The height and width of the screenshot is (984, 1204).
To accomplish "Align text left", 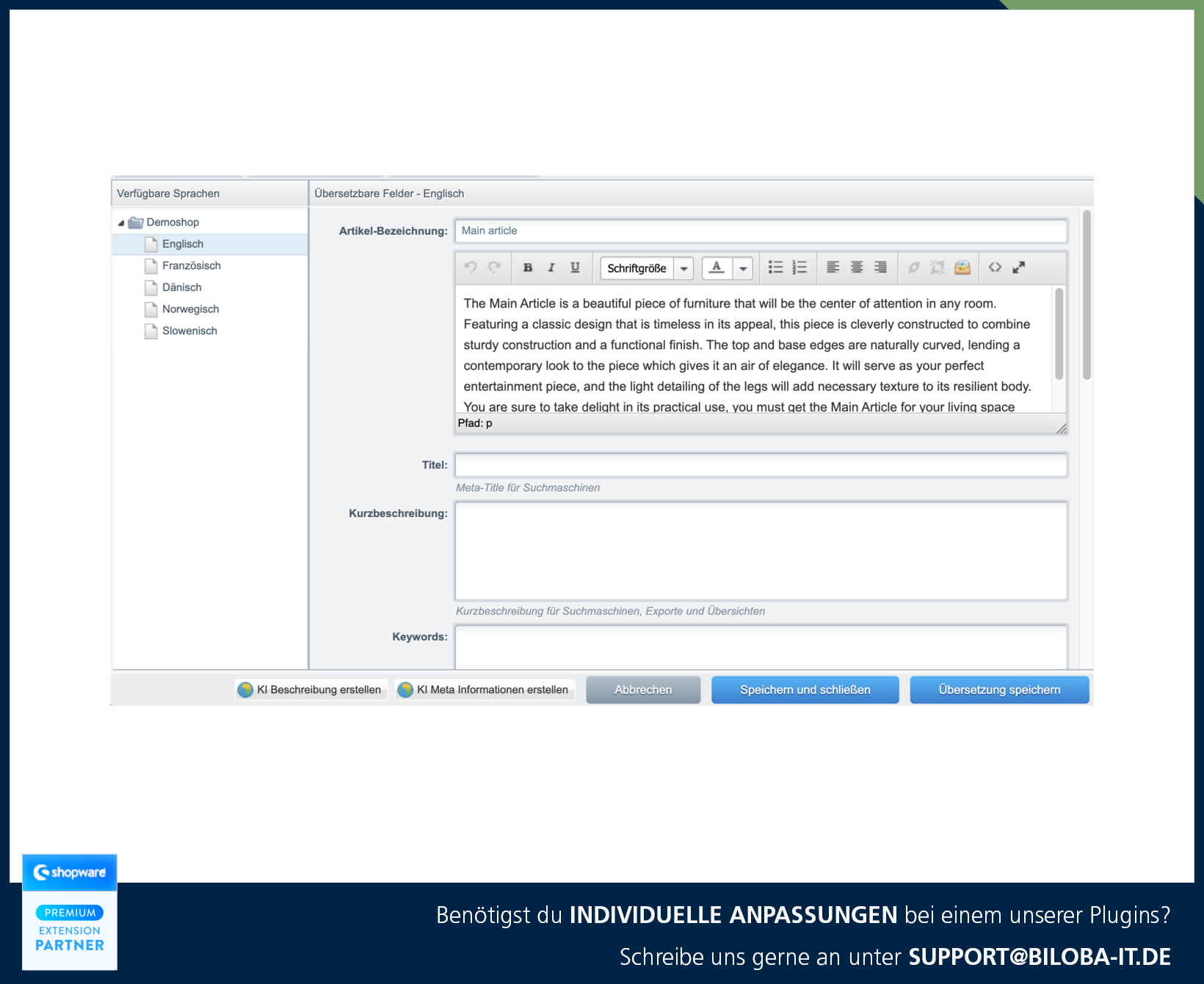I will [833, 267].
